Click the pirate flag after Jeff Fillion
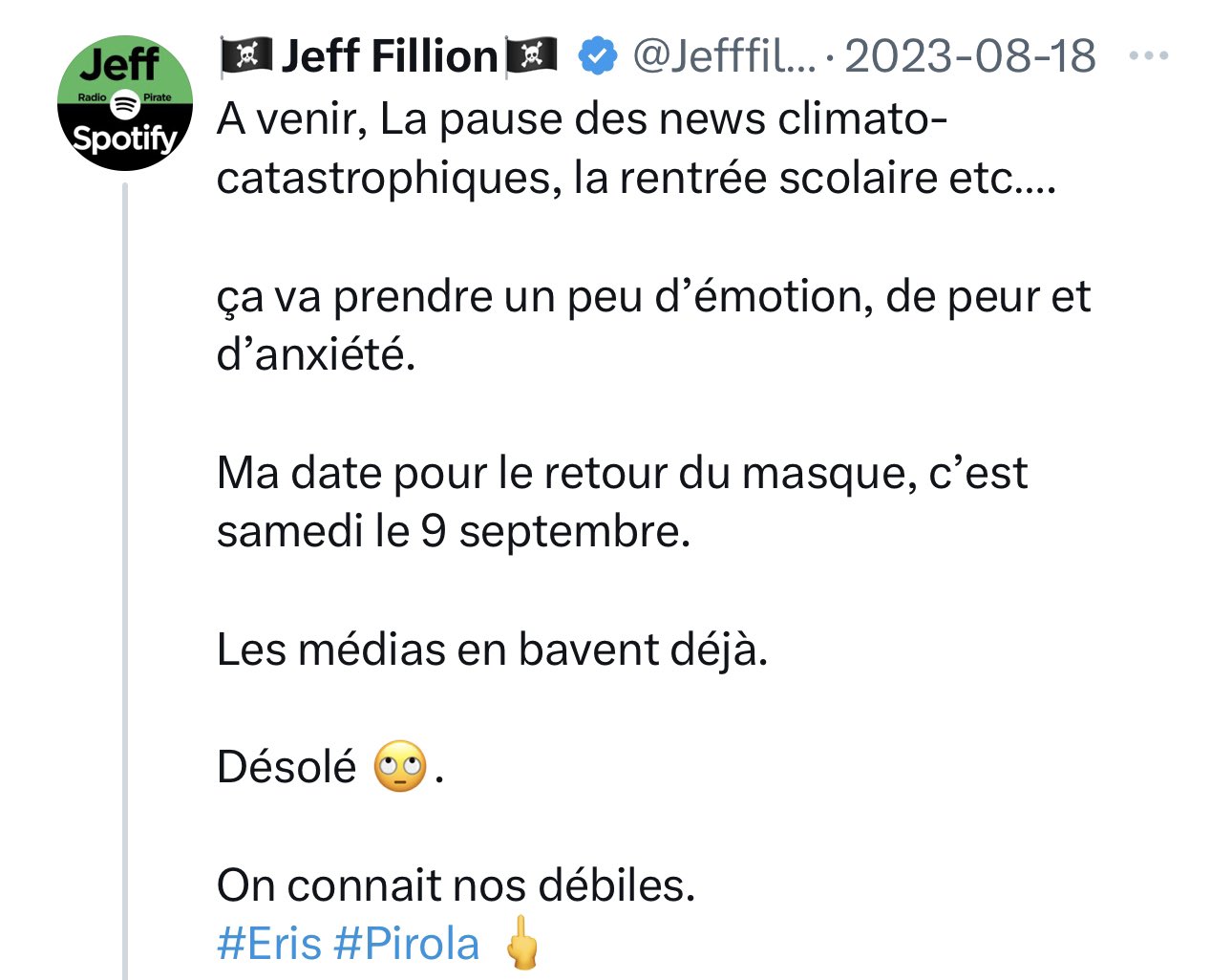 531,56
